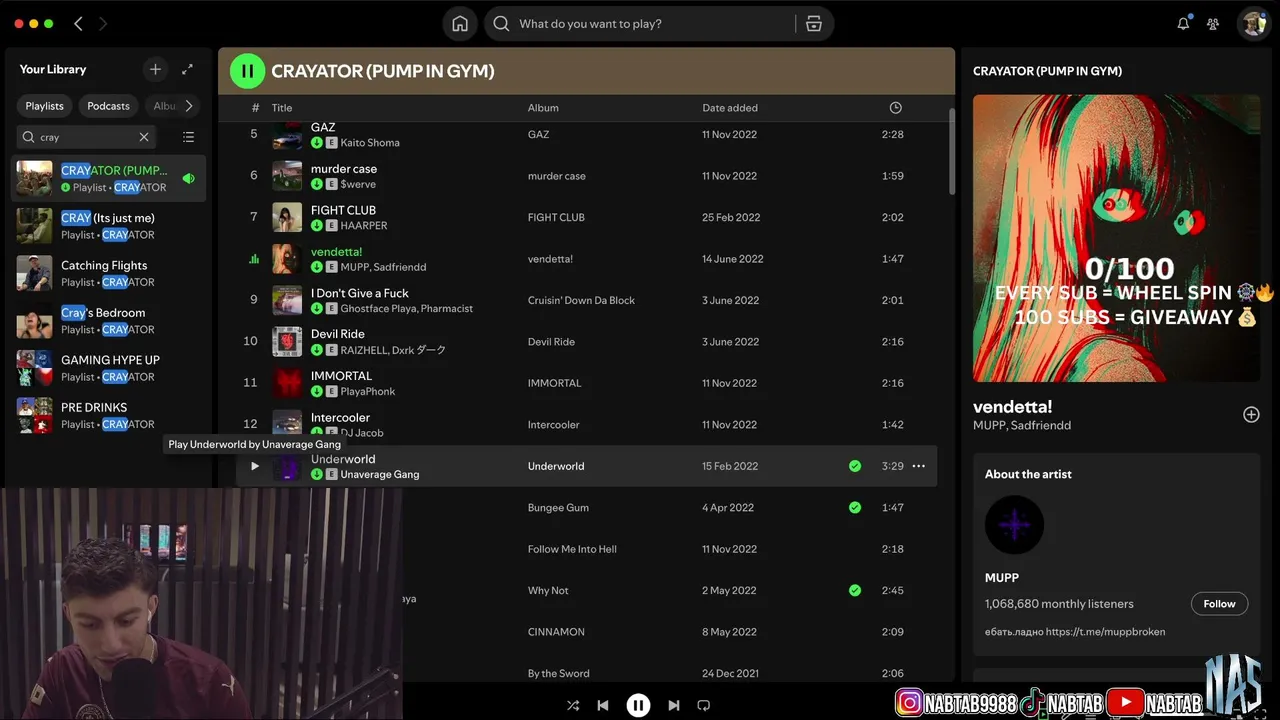This screenshot has height=720, width=1280.
Task: Open CRAYATOR (PUMP...) playlist in library
Action: [108, 178]
